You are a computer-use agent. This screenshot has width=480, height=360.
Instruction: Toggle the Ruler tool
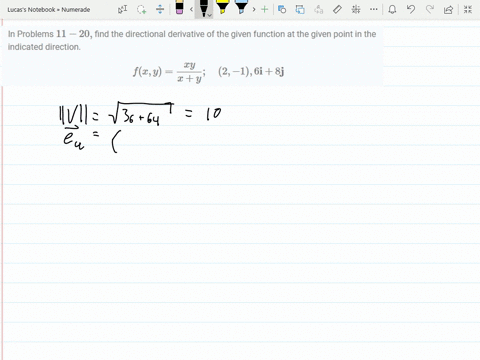[x=337, y=9]
